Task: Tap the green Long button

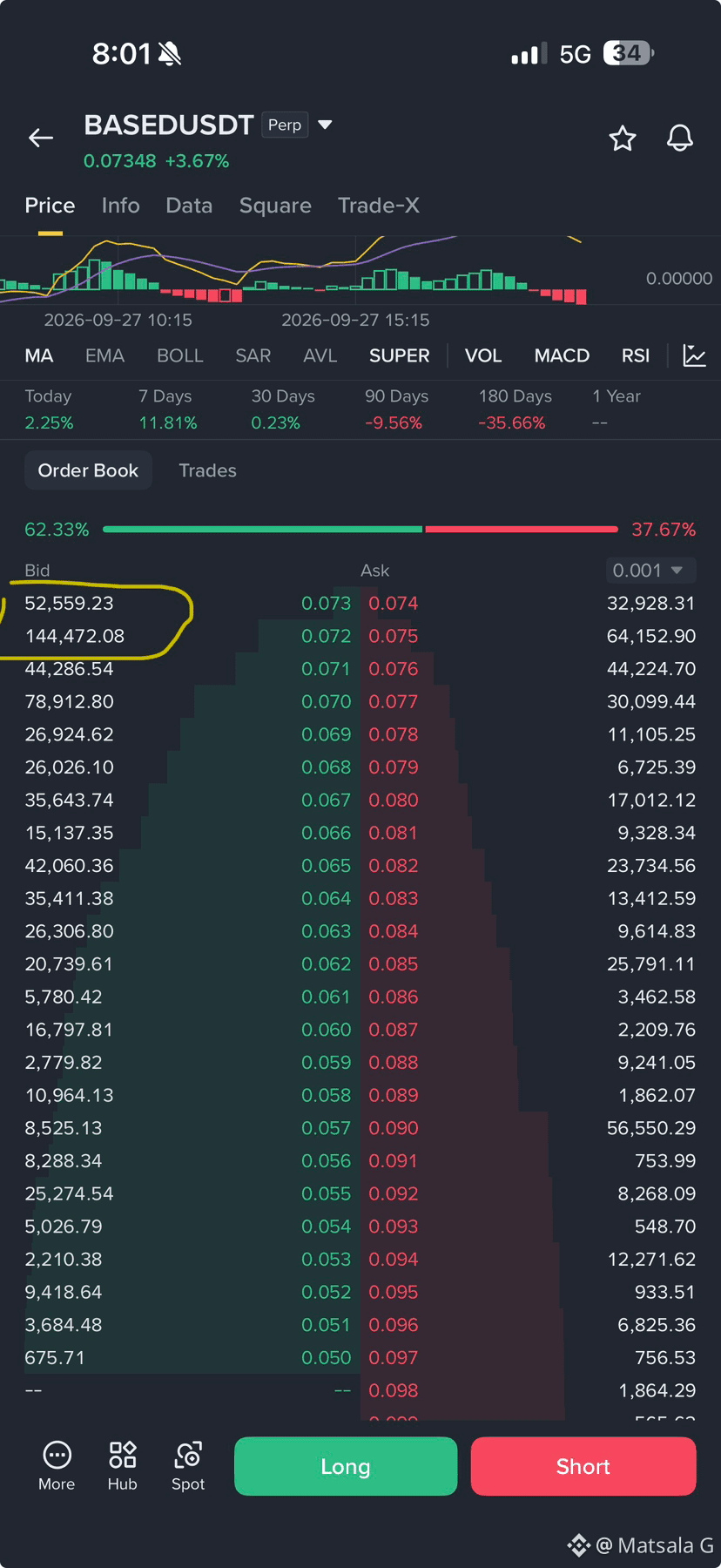Action: click(346, 1466)
